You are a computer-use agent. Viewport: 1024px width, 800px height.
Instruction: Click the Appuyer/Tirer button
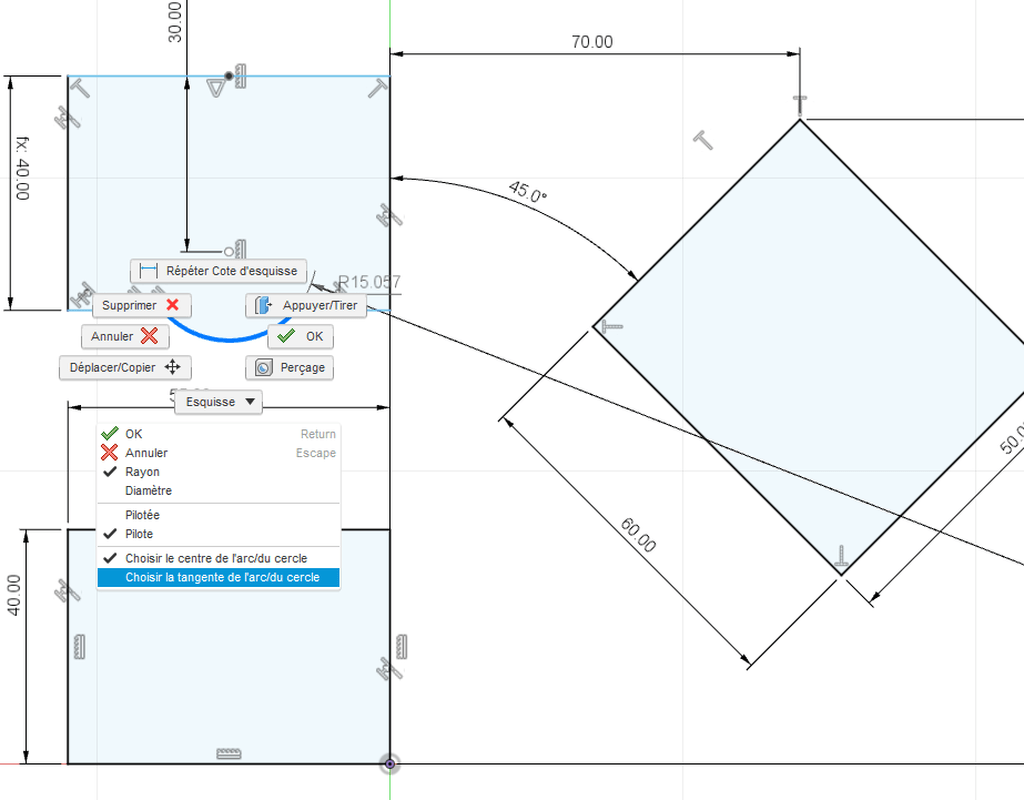click(306, 305)
